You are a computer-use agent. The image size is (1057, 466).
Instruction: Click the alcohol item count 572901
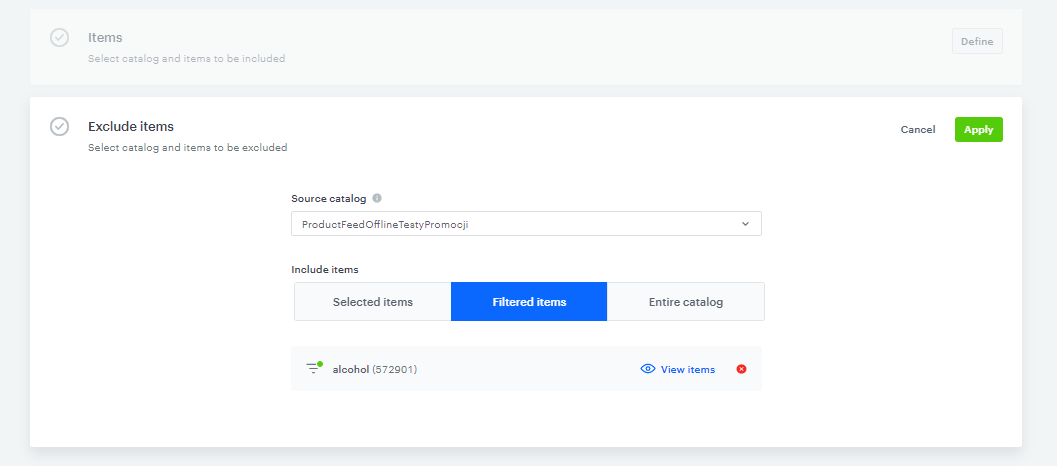394,370
